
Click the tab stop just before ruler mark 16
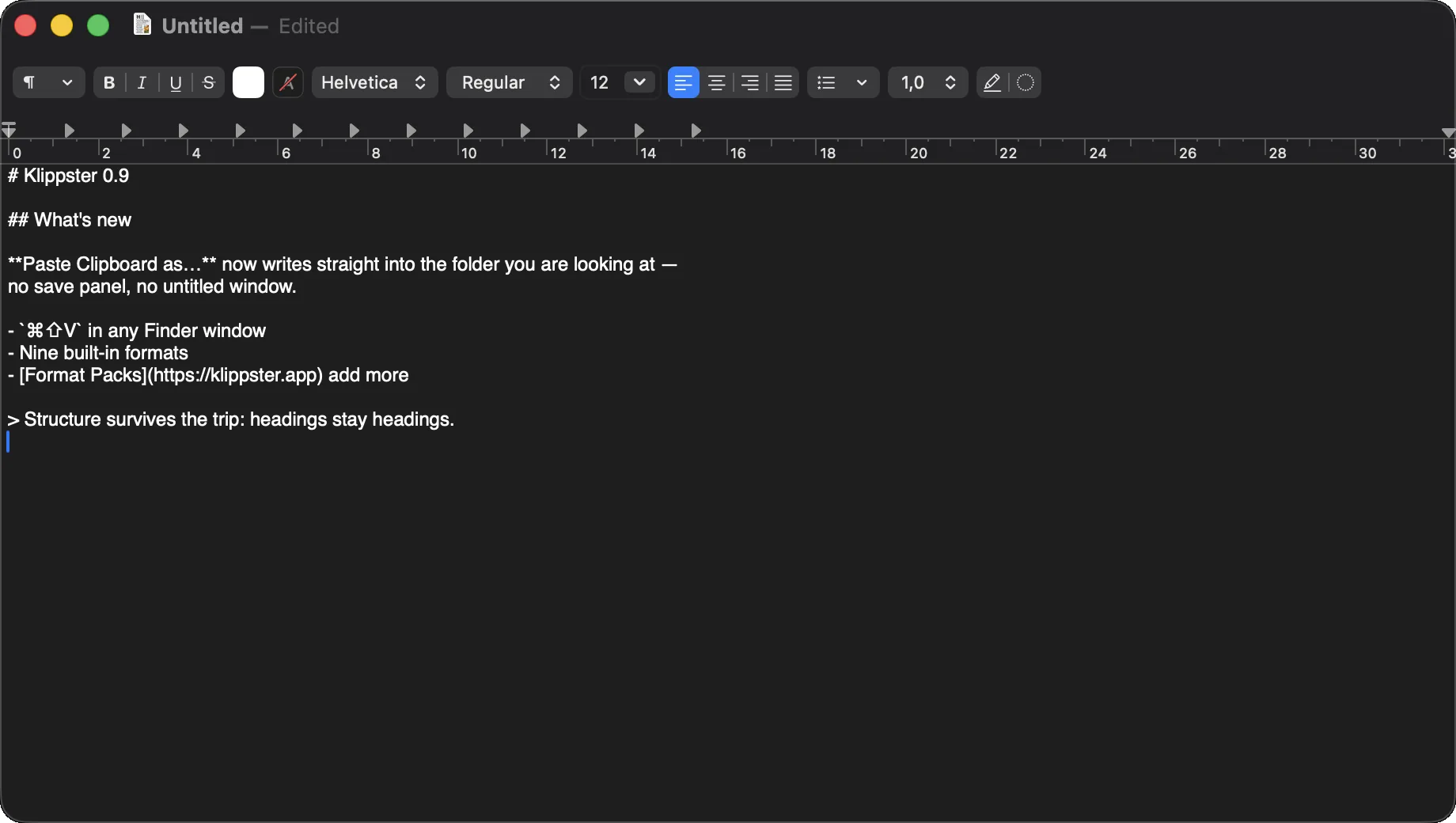pos(696,131)
